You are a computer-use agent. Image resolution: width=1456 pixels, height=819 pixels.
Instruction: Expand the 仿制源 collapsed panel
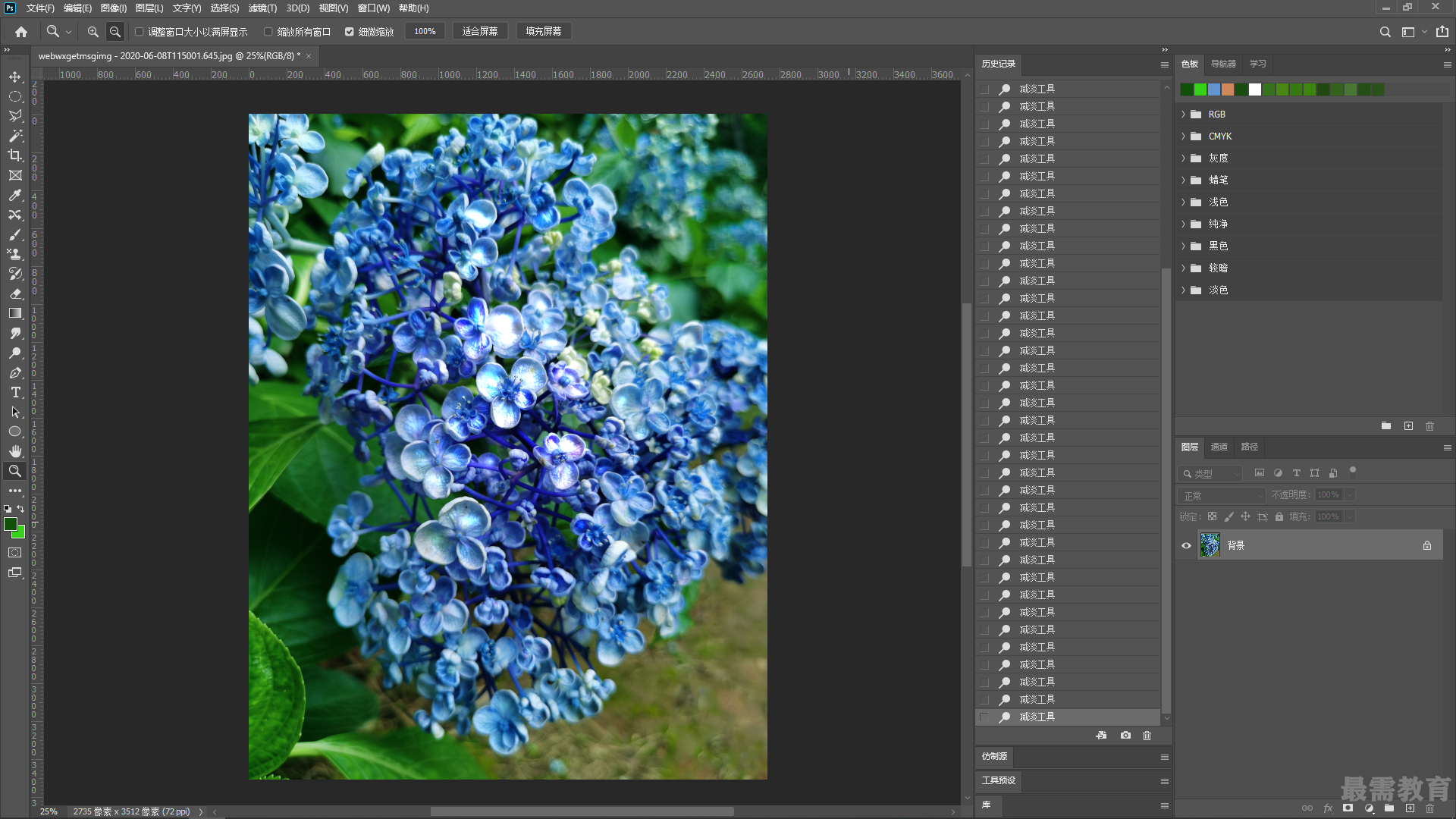(x=994, y=757)
